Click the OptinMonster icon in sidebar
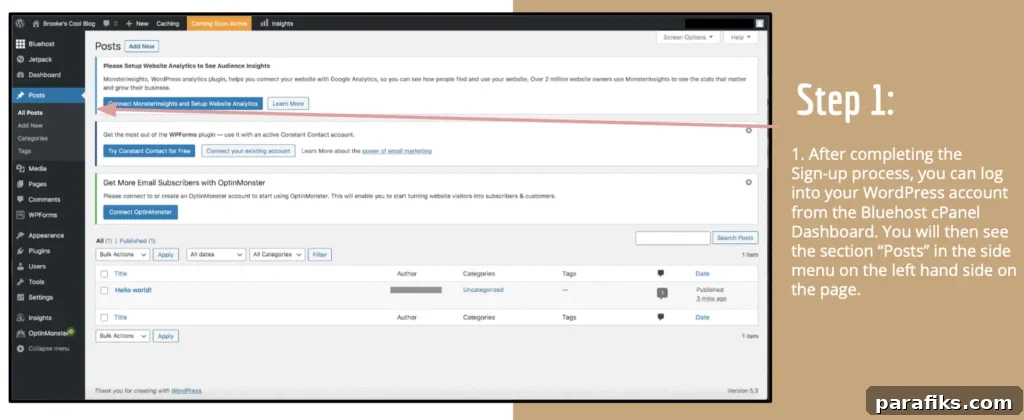This screenshot has width=1024, height=420. (x=21, y=333)
